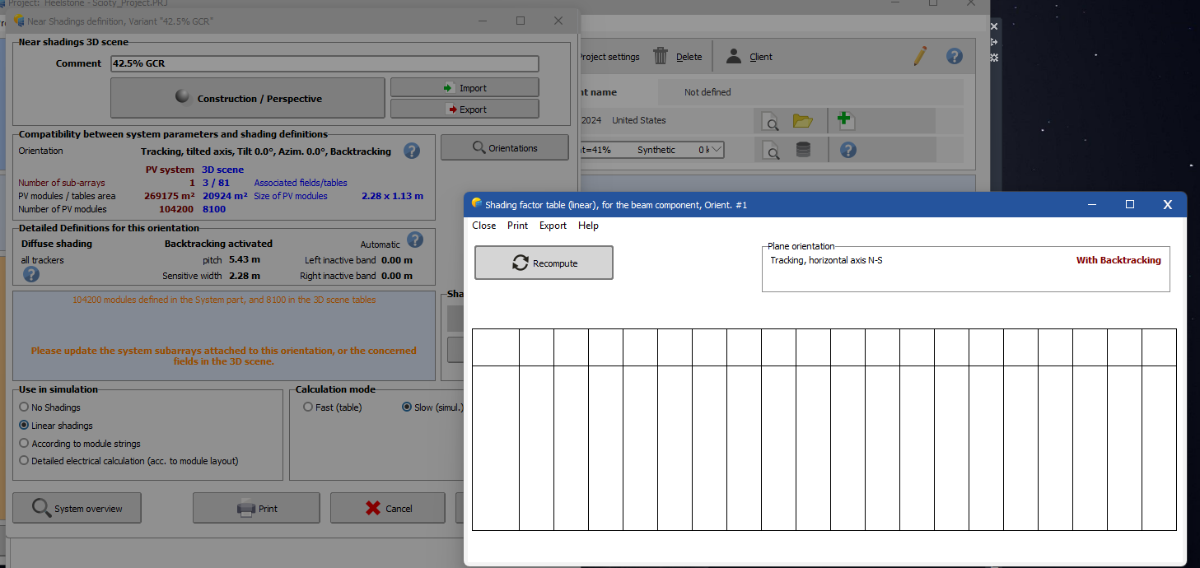Click the trash can Delete icon
Screen dimensions: 1200x568
click(661, 57)
